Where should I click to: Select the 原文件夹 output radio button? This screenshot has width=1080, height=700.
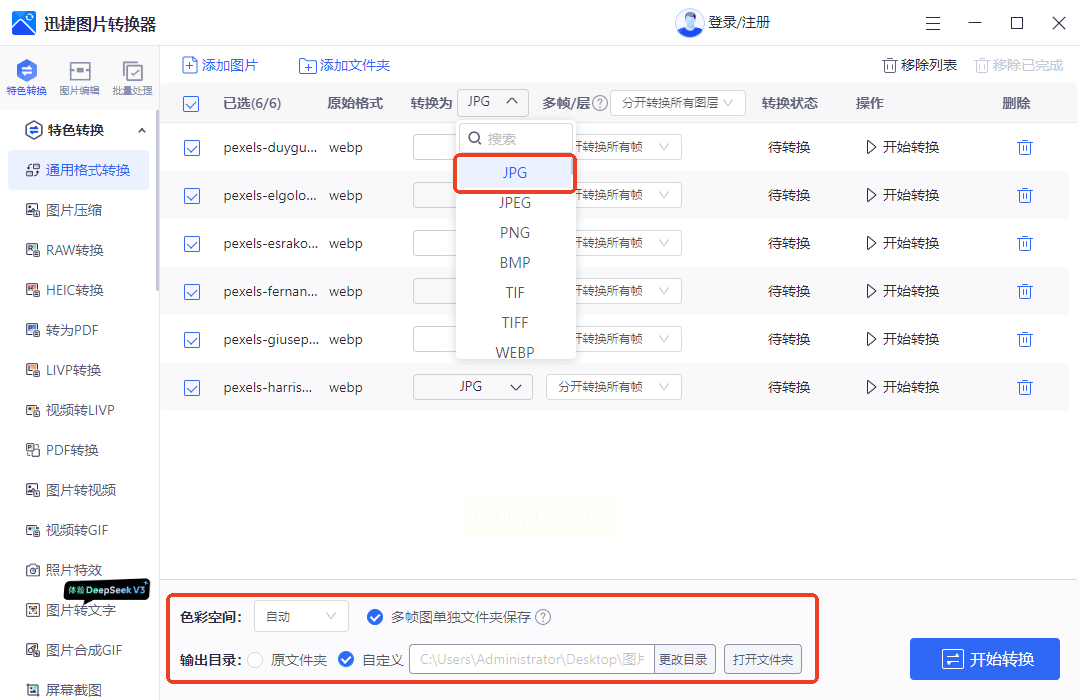click(x=256, y=660)
